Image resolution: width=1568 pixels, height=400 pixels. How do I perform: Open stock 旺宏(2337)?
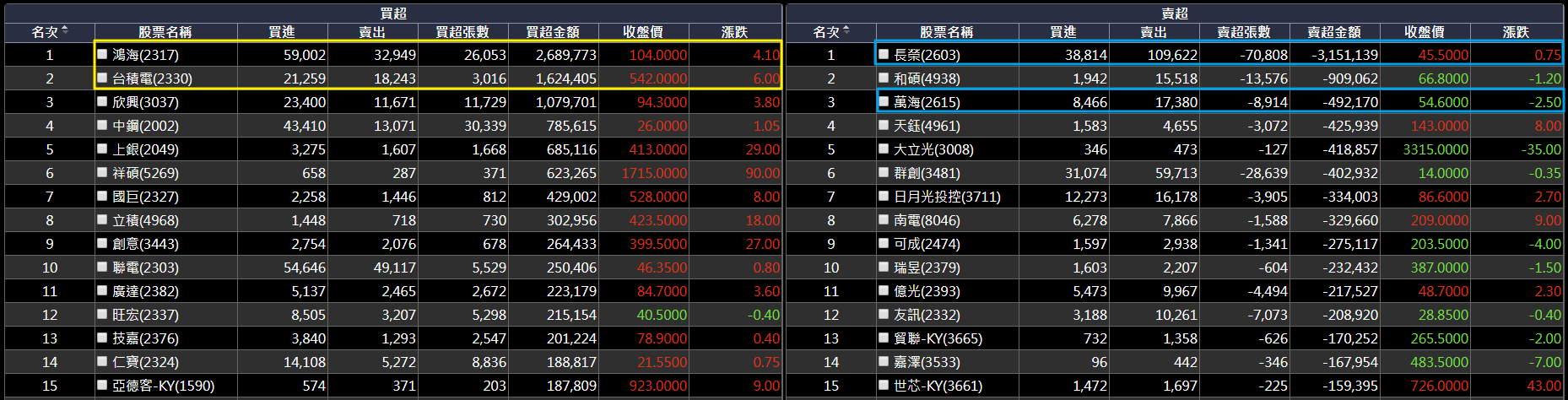(x=145, y=315)
